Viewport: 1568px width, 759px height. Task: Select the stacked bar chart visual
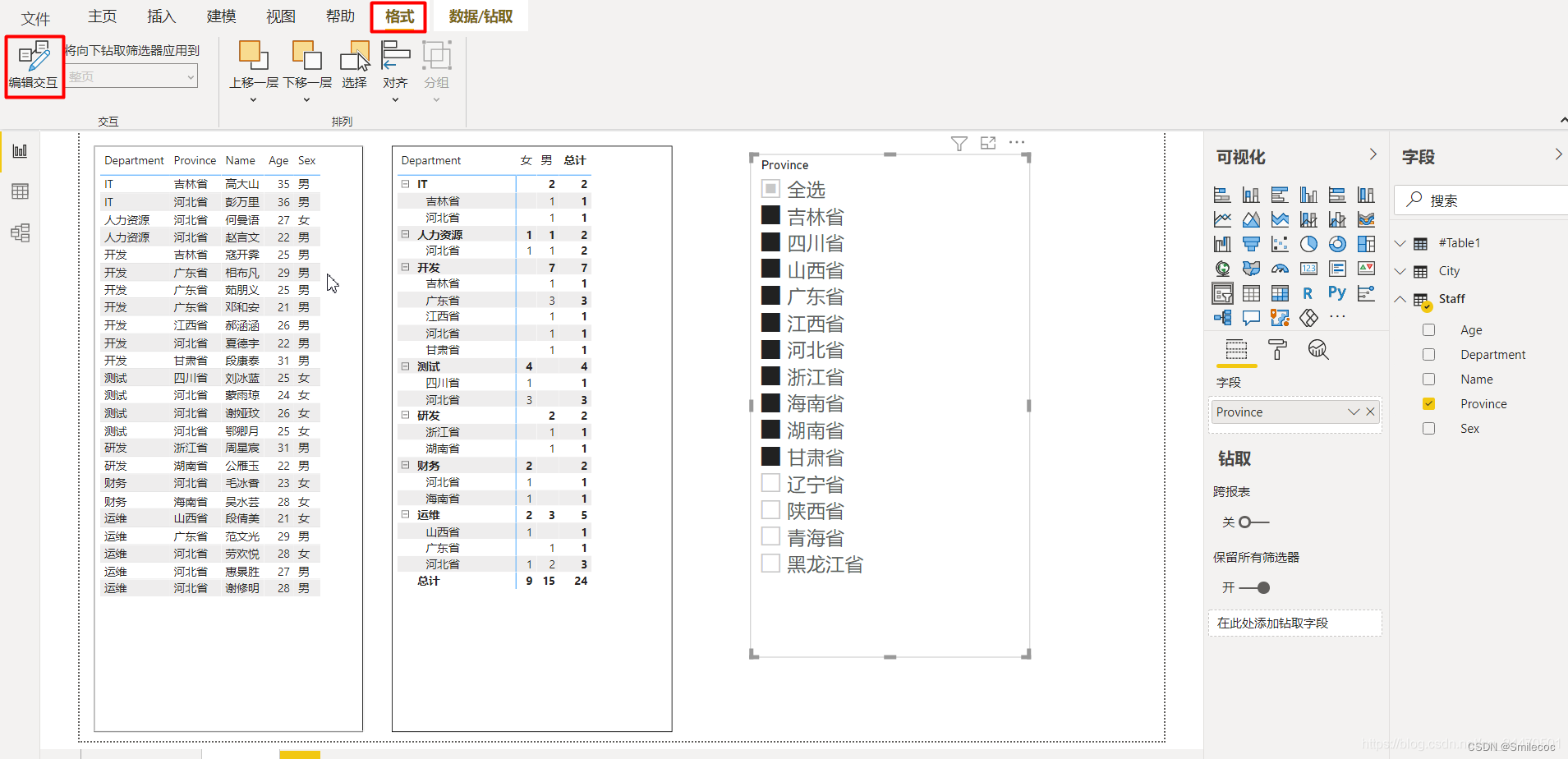[1222, 195]
